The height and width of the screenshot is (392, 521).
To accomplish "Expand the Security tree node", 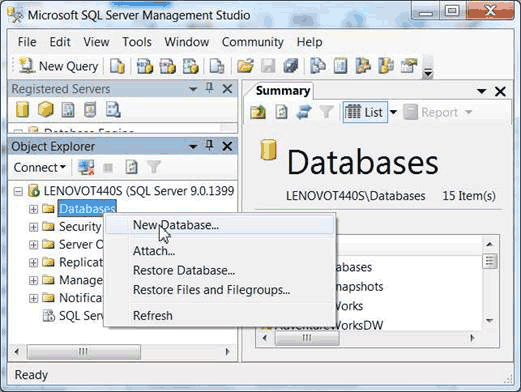I will pos(33,227).
